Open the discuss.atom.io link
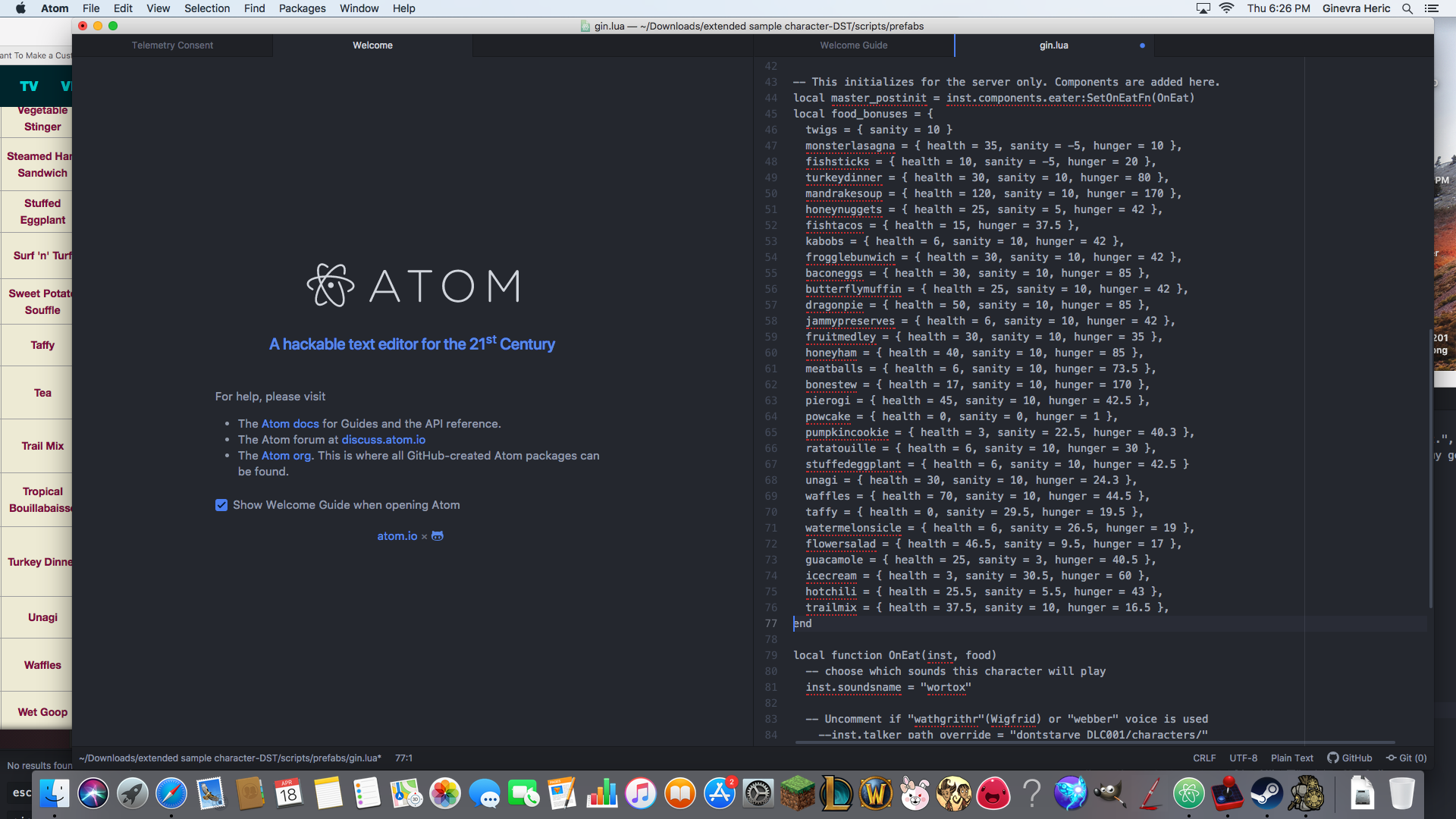1456x819 pixels. pos(383,440)
